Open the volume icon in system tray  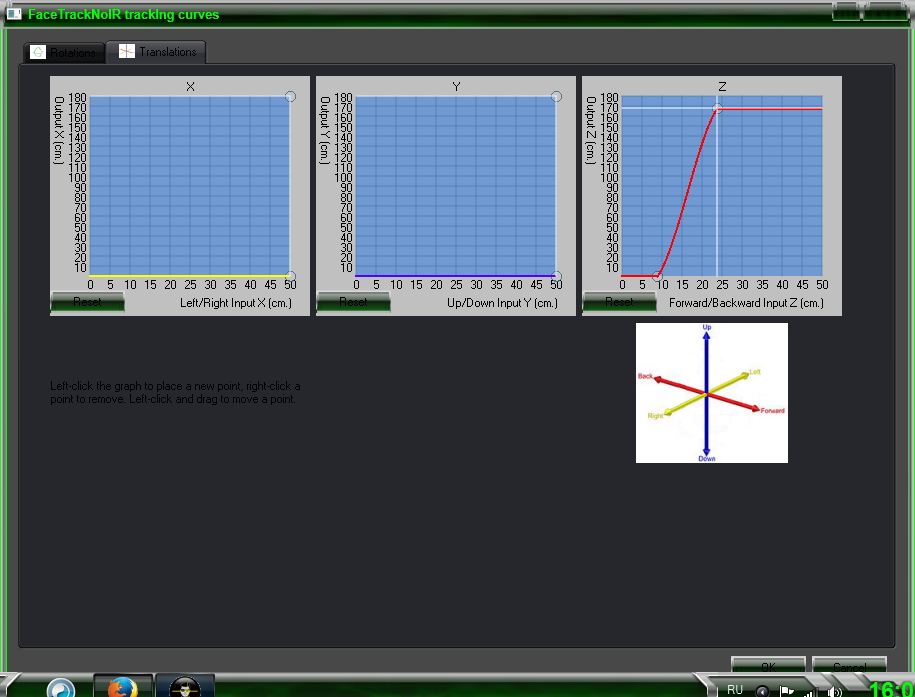coord(836,690)
